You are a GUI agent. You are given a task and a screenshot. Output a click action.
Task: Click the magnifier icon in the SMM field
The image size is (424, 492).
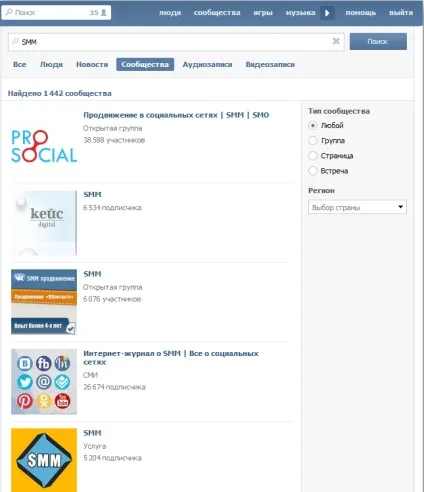(15, 41)
